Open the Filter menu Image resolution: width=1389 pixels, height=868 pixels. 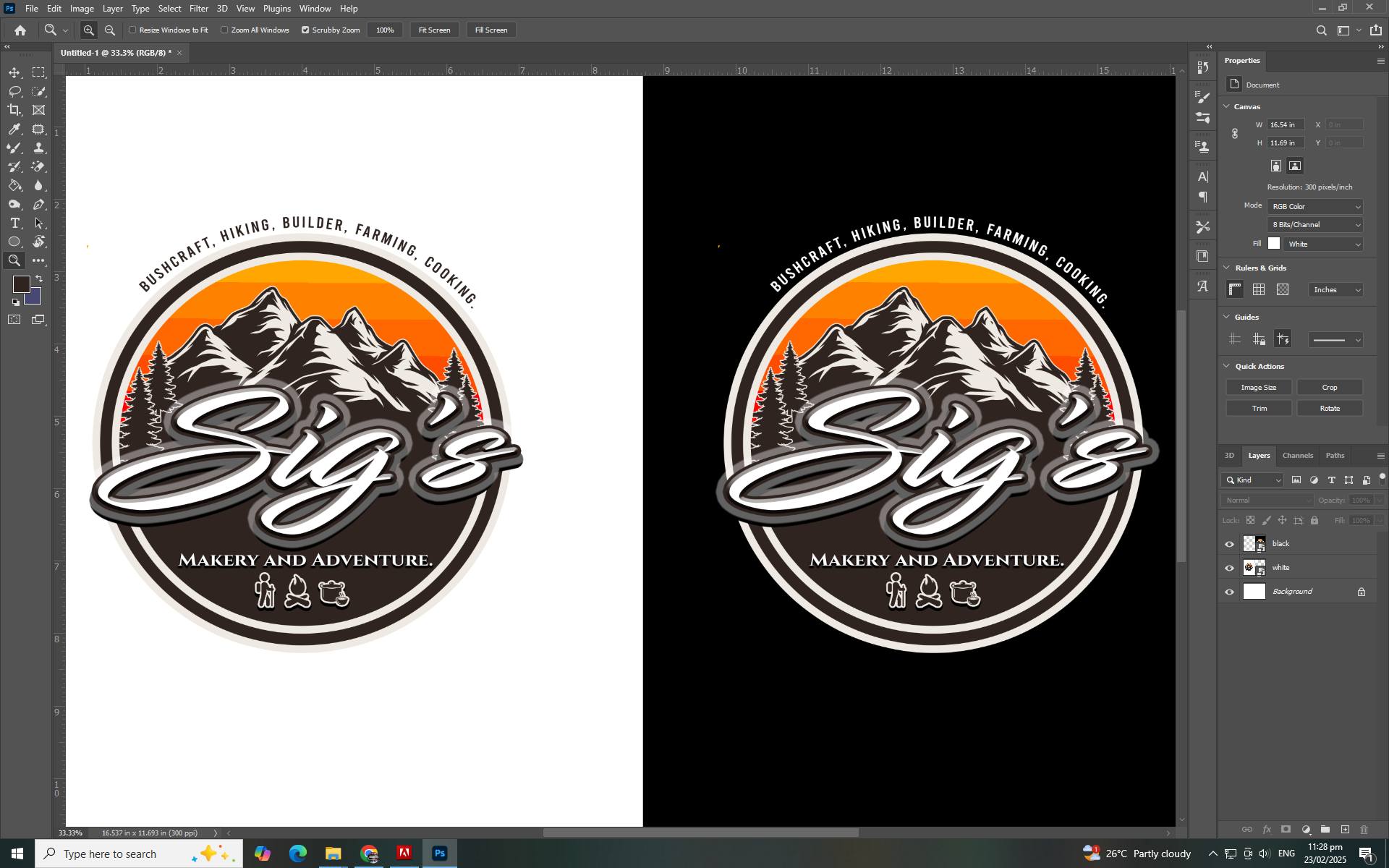coord(199,9)
